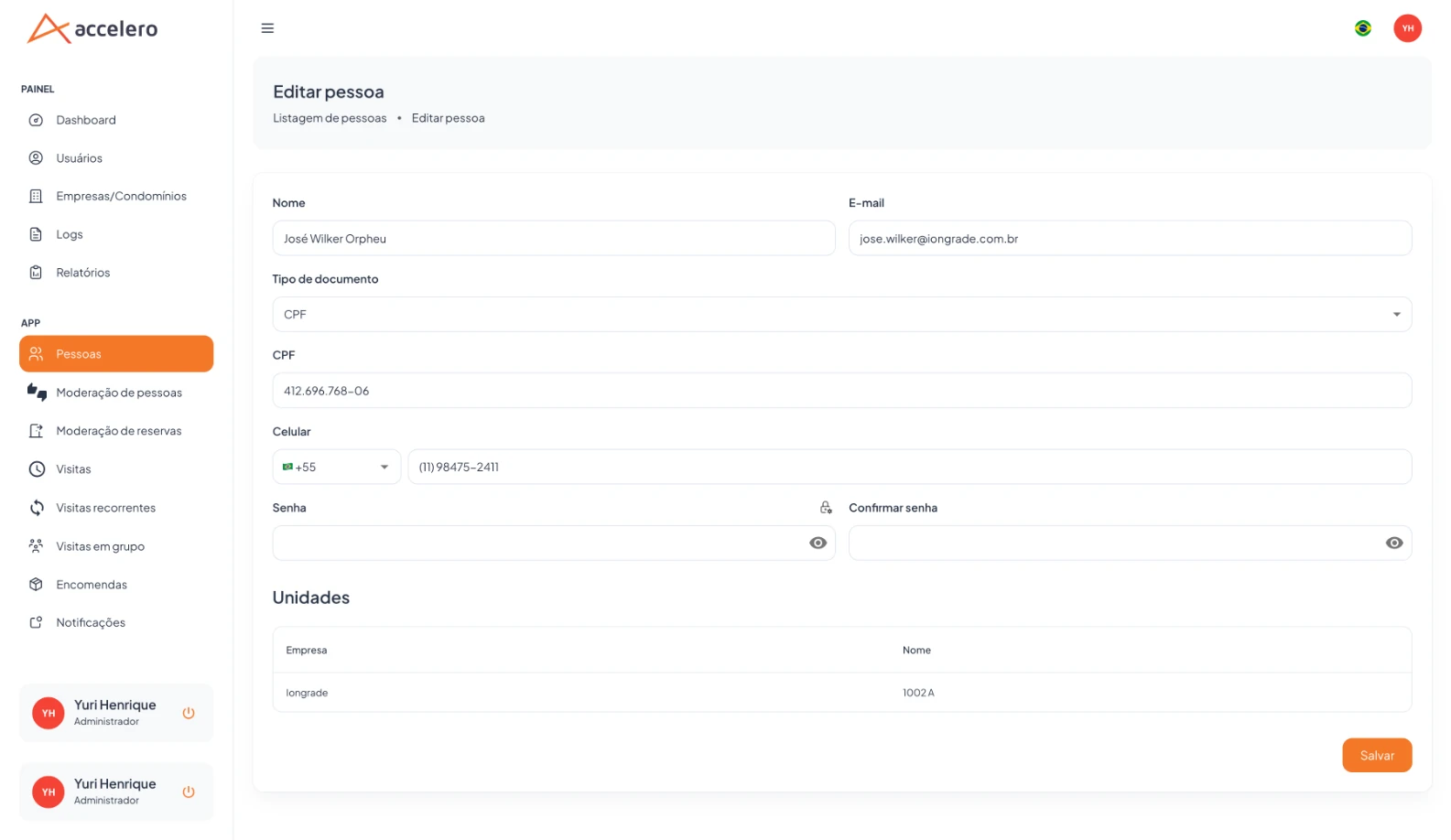Image resolution: width=1451 pixels, height=840 pixels.
Task: Click the Editar pessoa breadcrumb
Action: click(448, 118)
